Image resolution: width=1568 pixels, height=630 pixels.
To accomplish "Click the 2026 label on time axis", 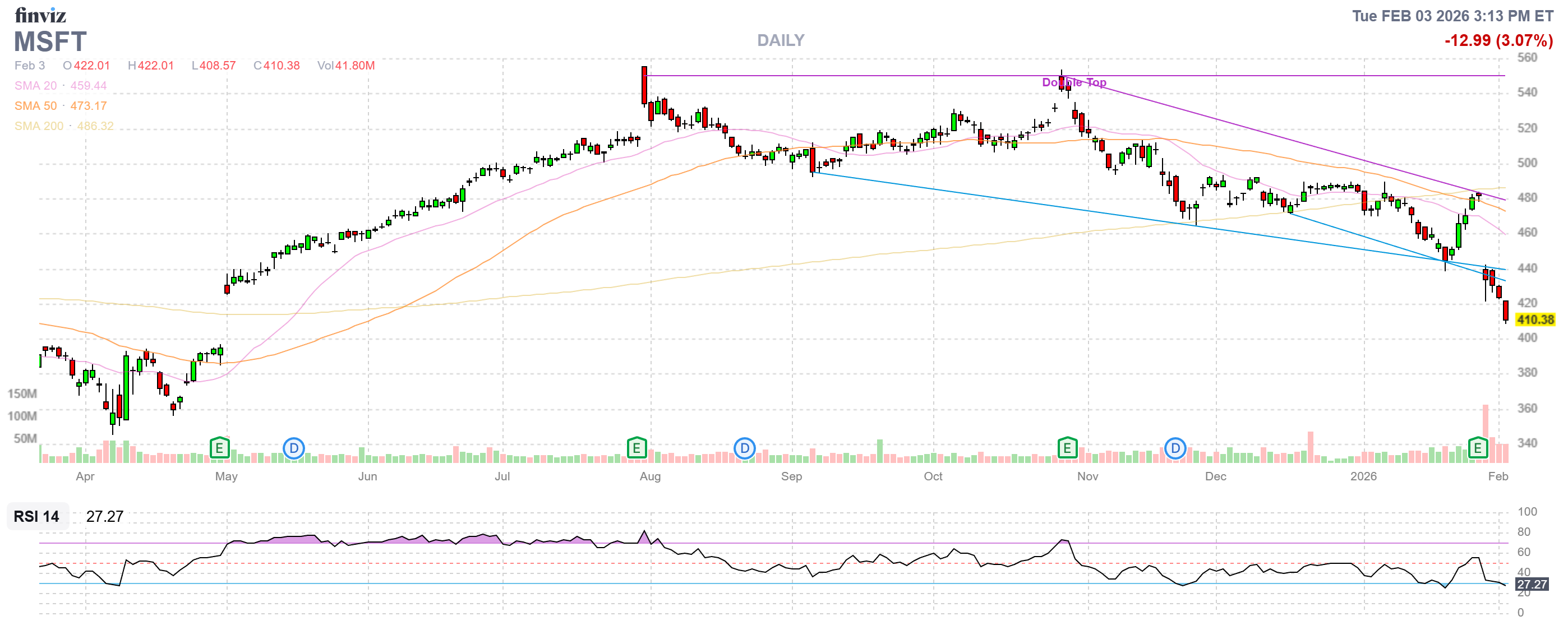I will pos(1363,476).
